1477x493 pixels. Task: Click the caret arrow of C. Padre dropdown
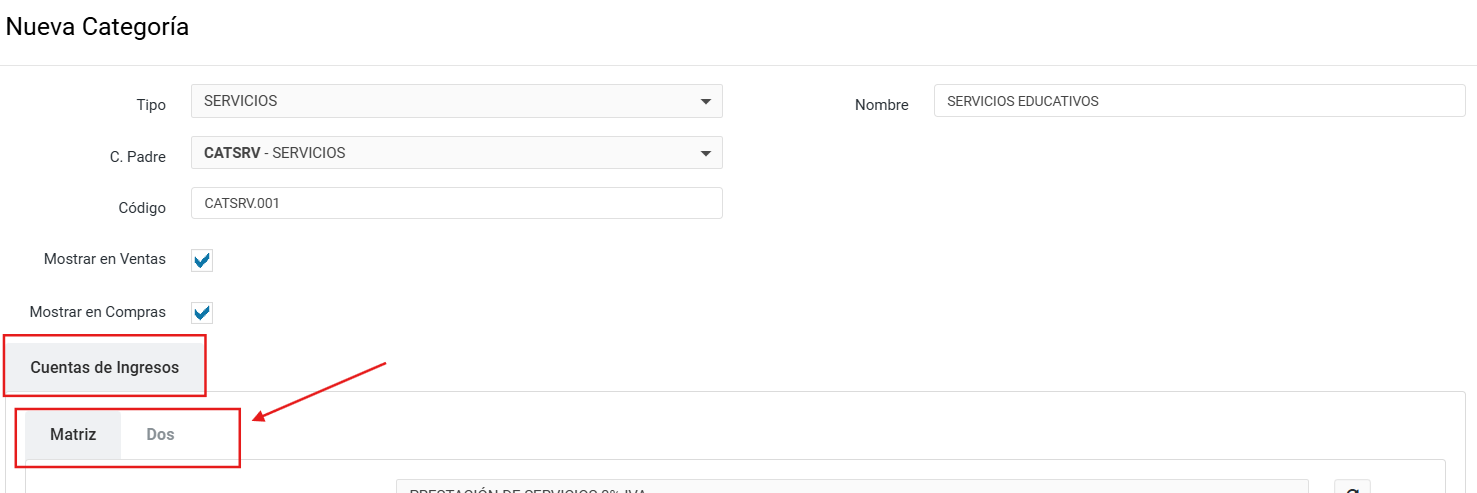pyautogui.click(x=706, y=153)
